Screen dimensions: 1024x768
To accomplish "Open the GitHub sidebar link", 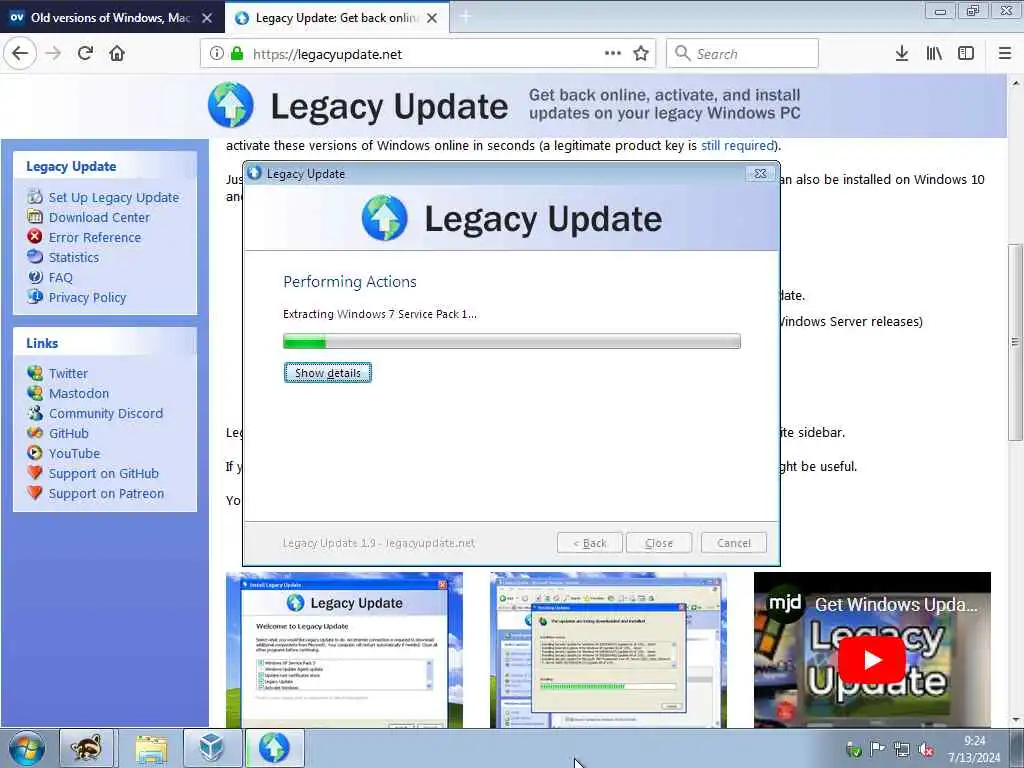I will click(x=69, y=434).
